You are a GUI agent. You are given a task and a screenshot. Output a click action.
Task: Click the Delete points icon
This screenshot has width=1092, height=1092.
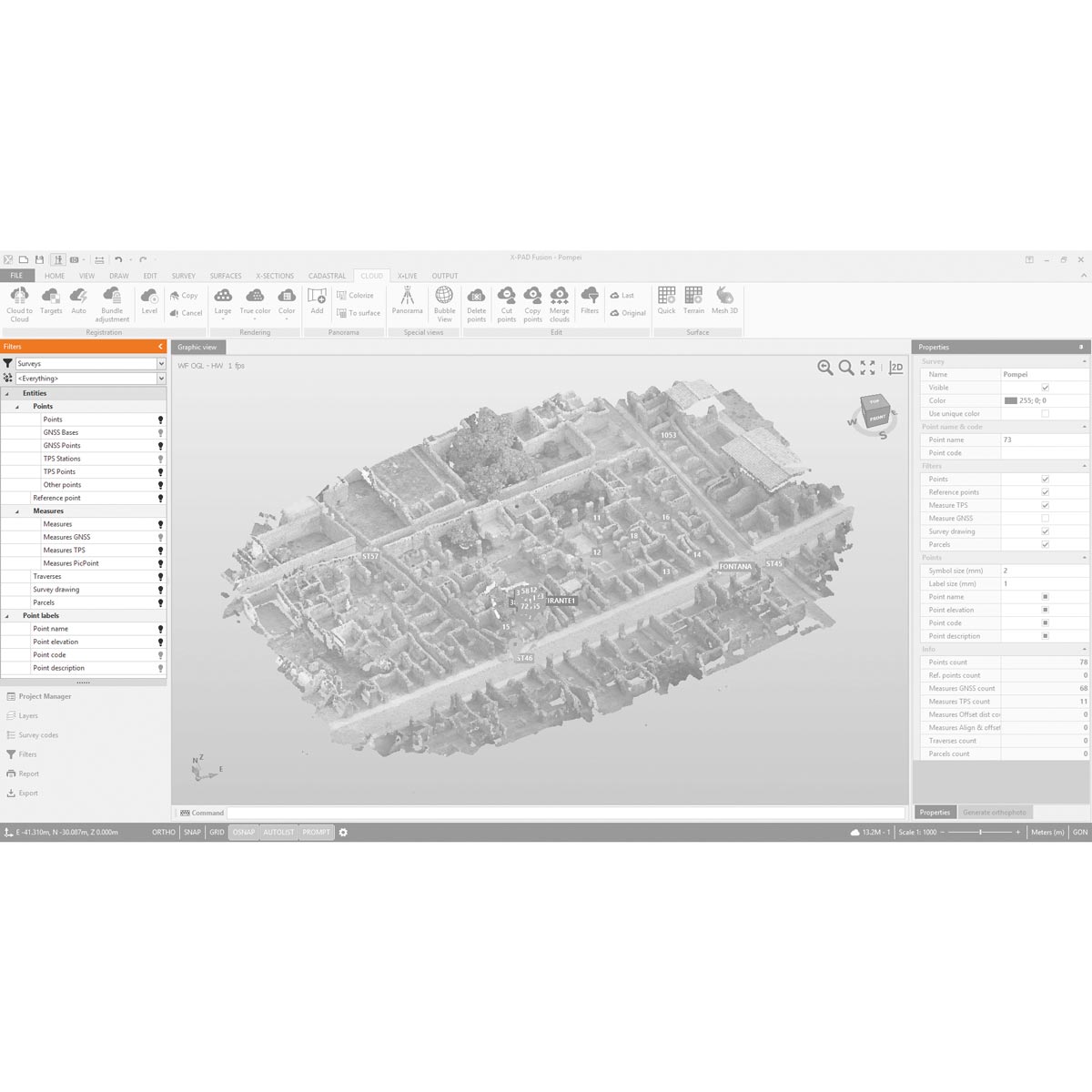[476, 297]
